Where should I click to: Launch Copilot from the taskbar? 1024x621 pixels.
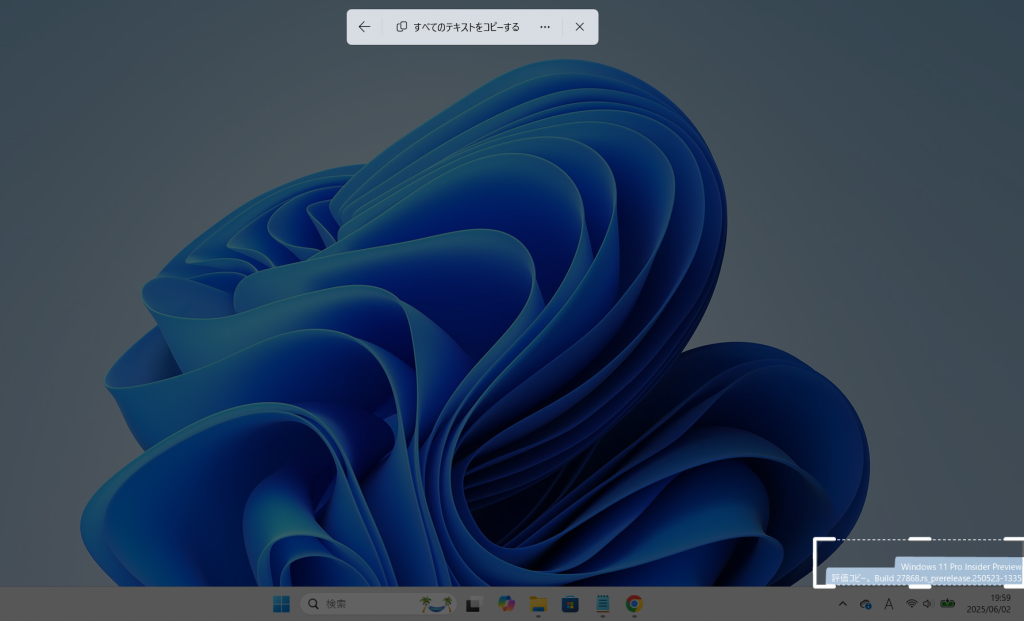tap(506, 604)
